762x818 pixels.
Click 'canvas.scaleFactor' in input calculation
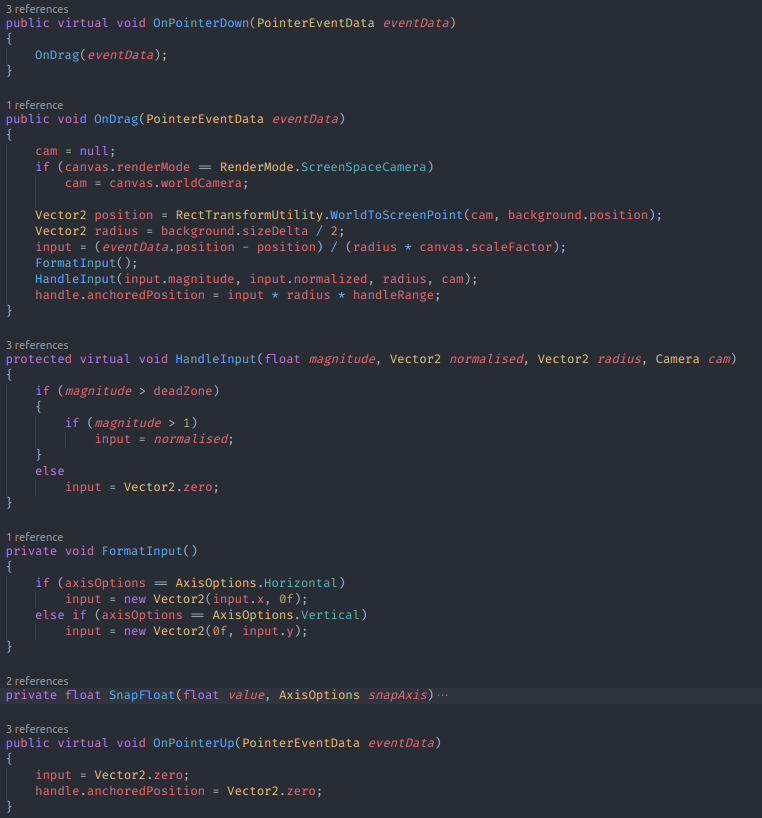tap(486, 247)
